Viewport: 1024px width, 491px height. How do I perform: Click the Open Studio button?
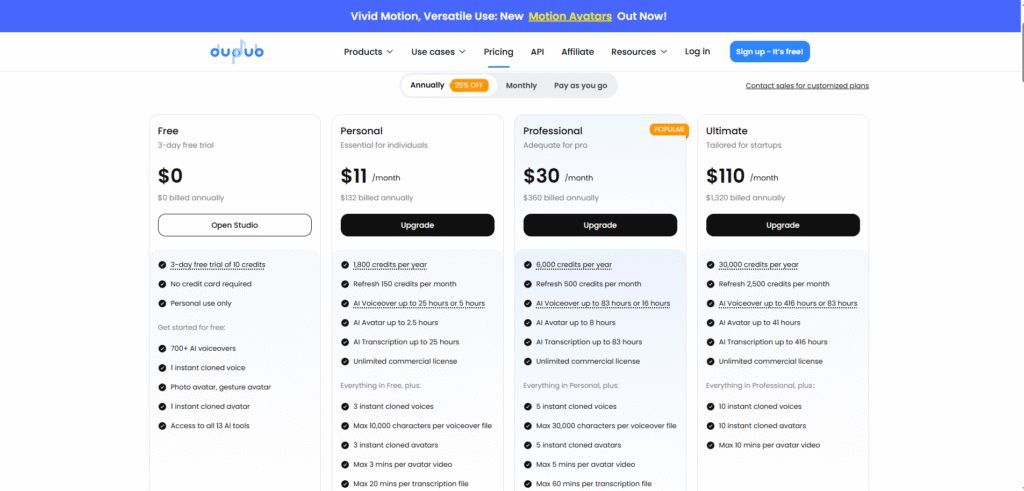(235, 225)
